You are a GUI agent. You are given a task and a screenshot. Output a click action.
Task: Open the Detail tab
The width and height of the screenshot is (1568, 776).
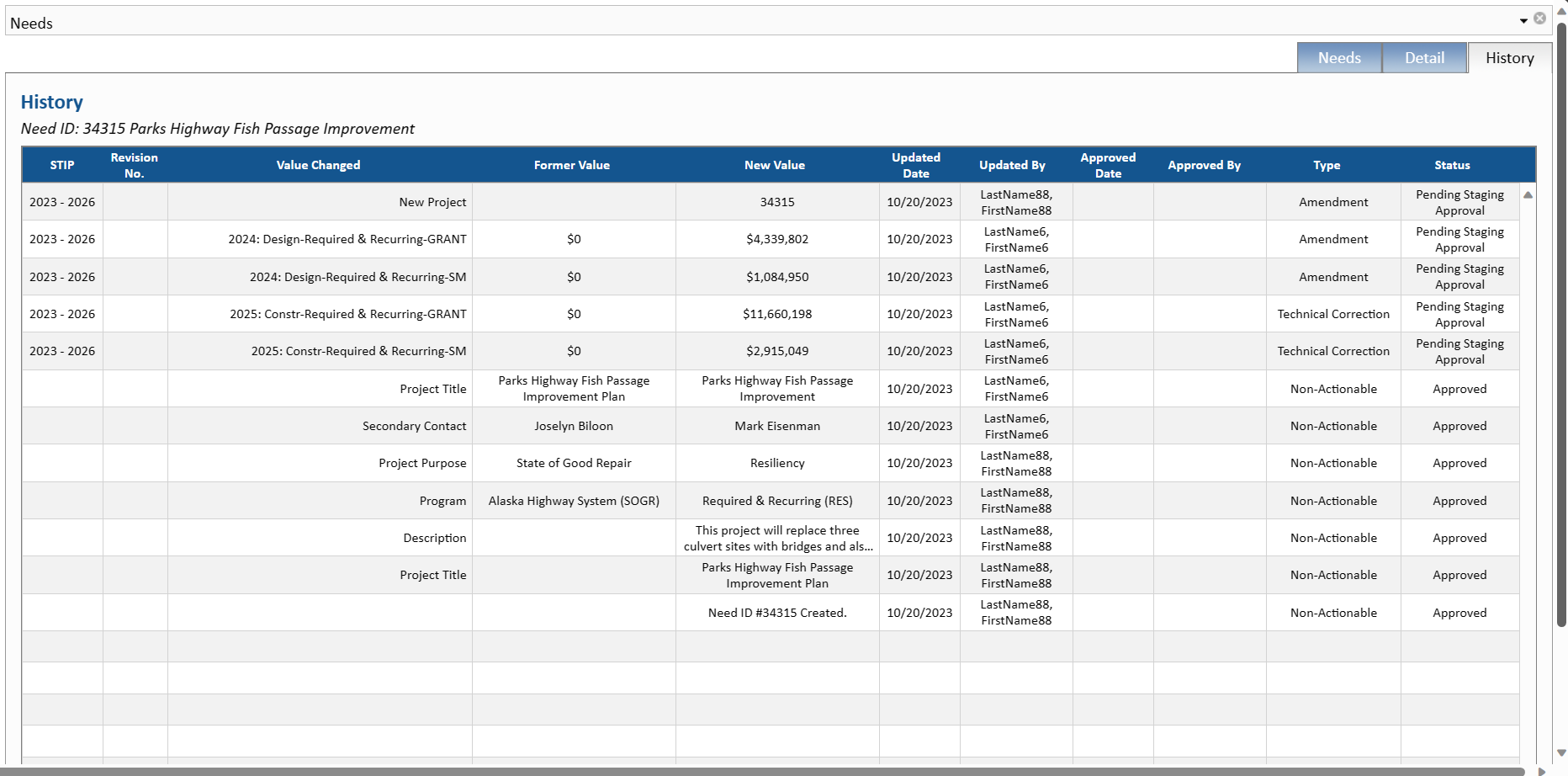[1424, 58]
